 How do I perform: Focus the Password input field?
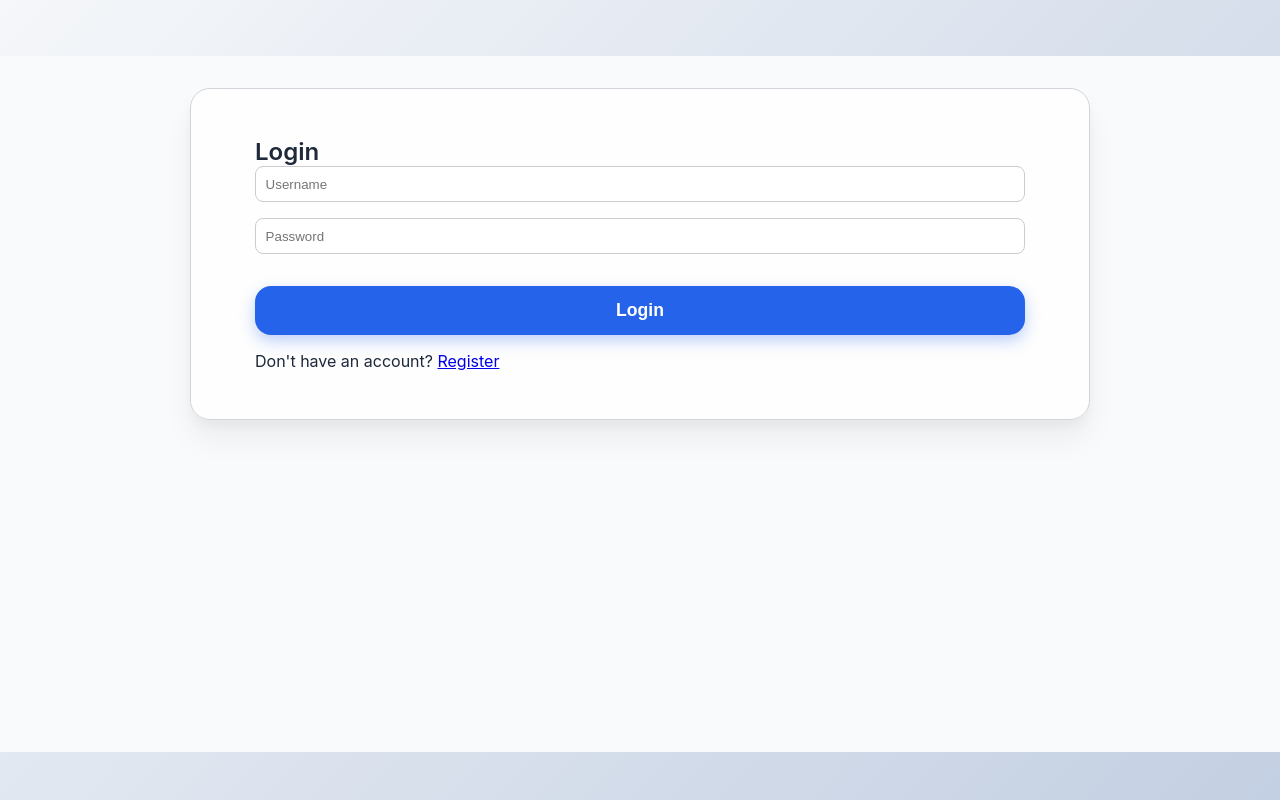click(640, 236)
